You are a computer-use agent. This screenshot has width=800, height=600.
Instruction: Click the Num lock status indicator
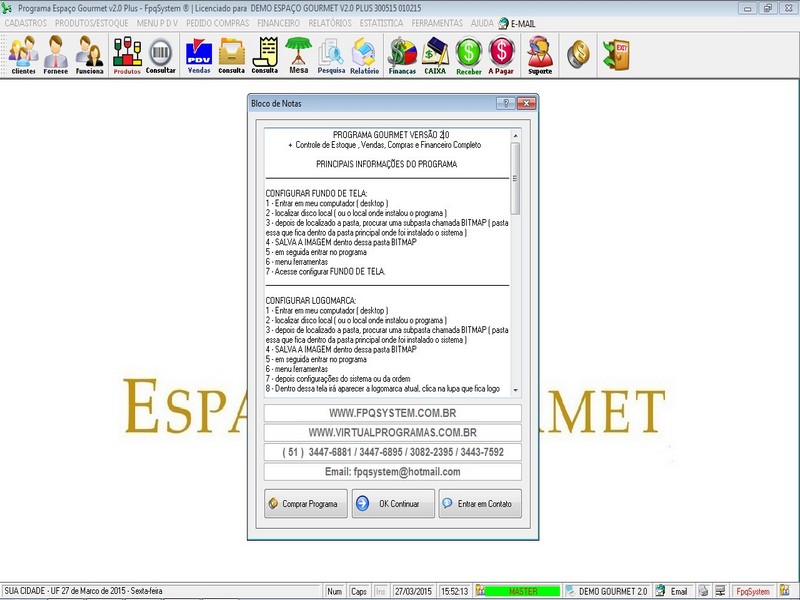point(335,591)
